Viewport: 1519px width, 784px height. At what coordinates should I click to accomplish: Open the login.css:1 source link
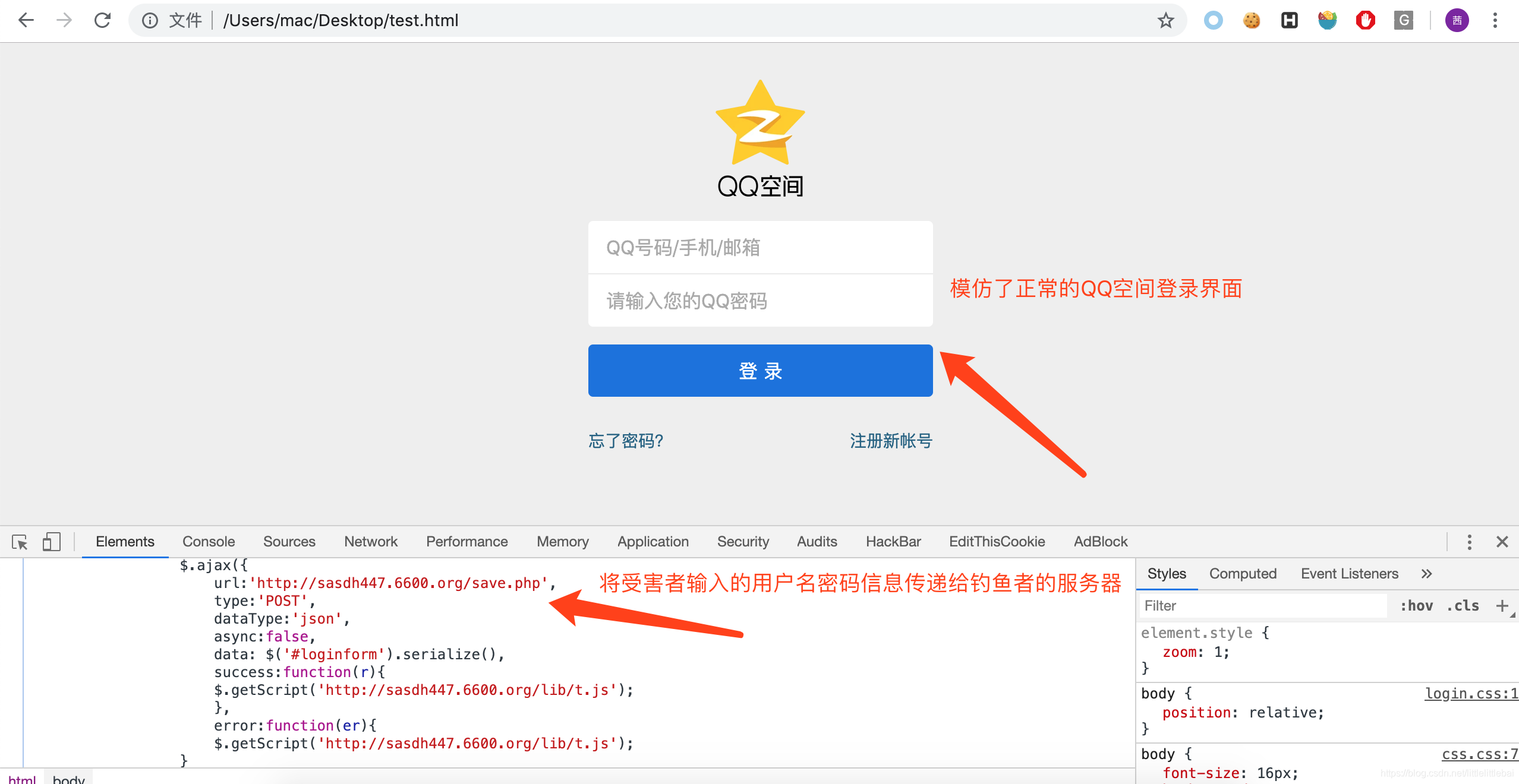[1471, 694]
